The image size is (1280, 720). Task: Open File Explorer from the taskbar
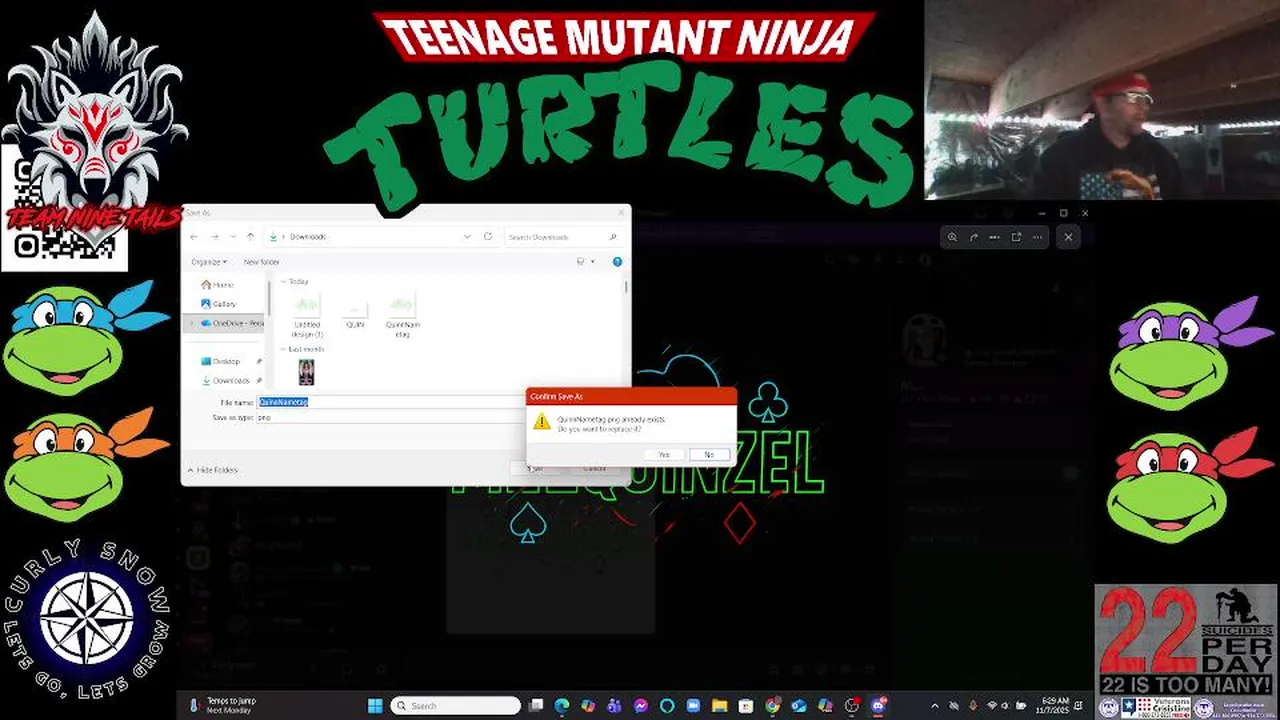pos(719,706)
